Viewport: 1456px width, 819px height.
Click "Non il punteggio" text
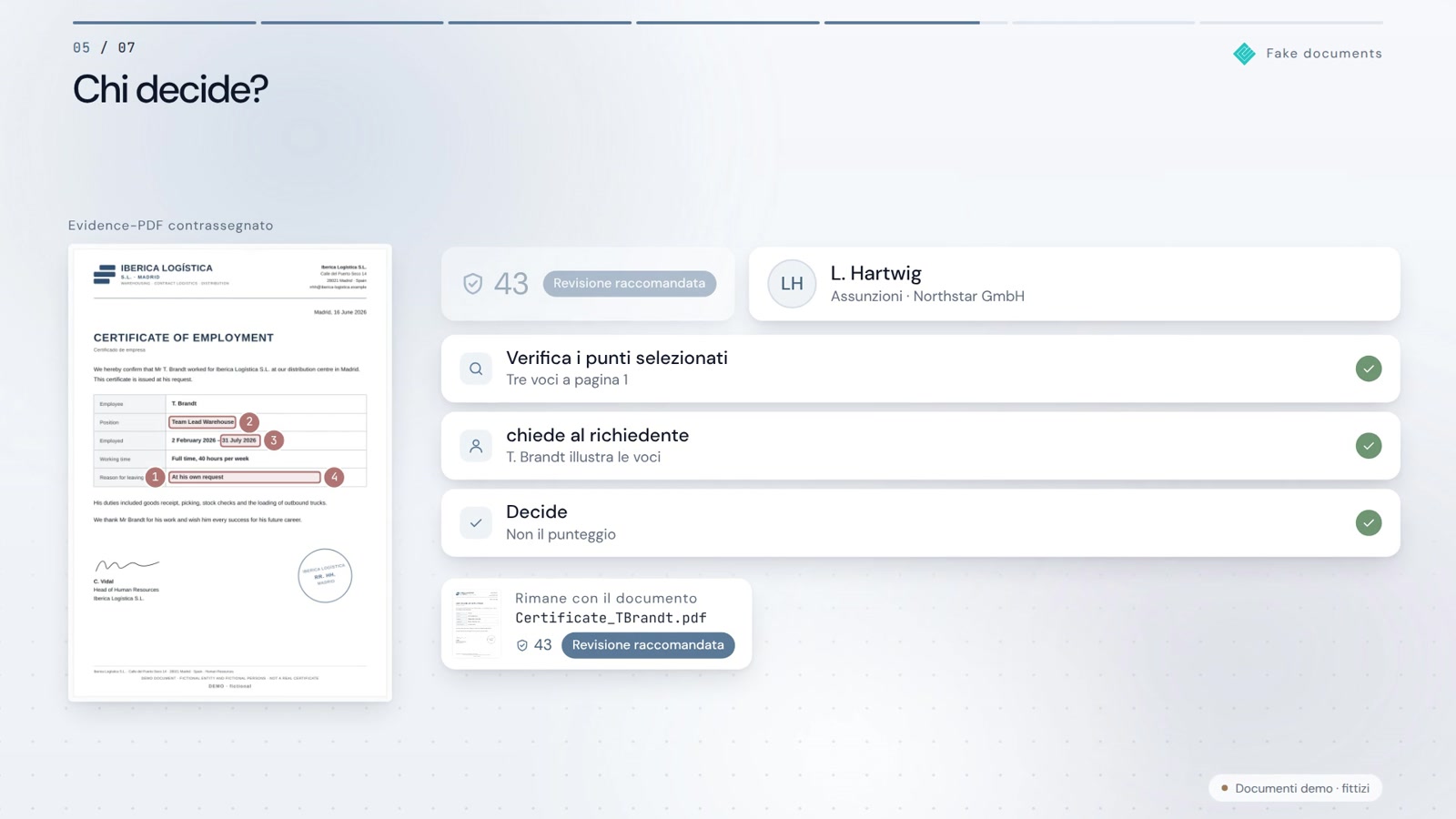561,535
